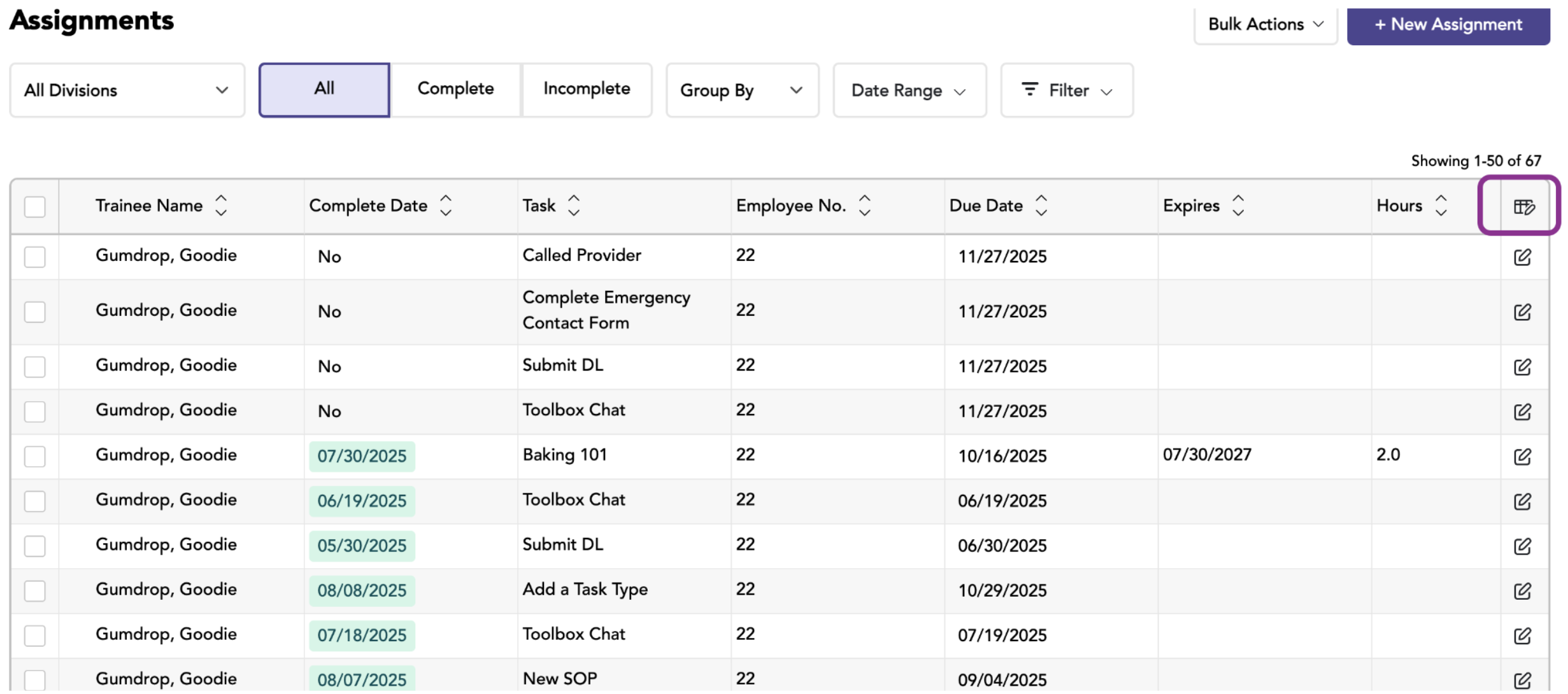Image resolution: width=1568 pixels, height=694 pixels.
Task: Sort by Trainee Name arrows
Action: tap(220, 206)
